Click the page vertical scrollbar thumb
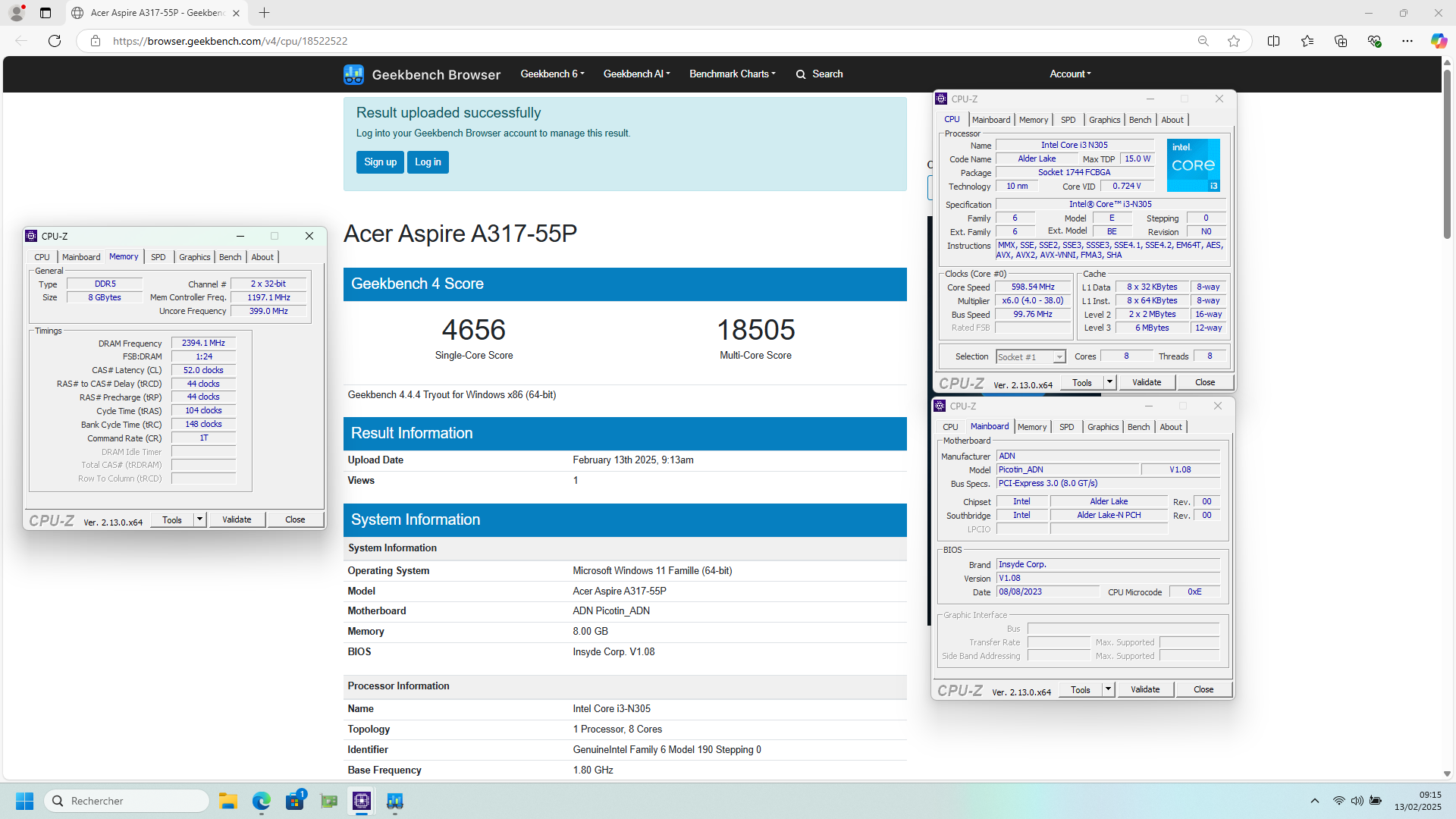Image resolution: width=1456 pixels, height=819 pixels. click(x=1447, y=154)
